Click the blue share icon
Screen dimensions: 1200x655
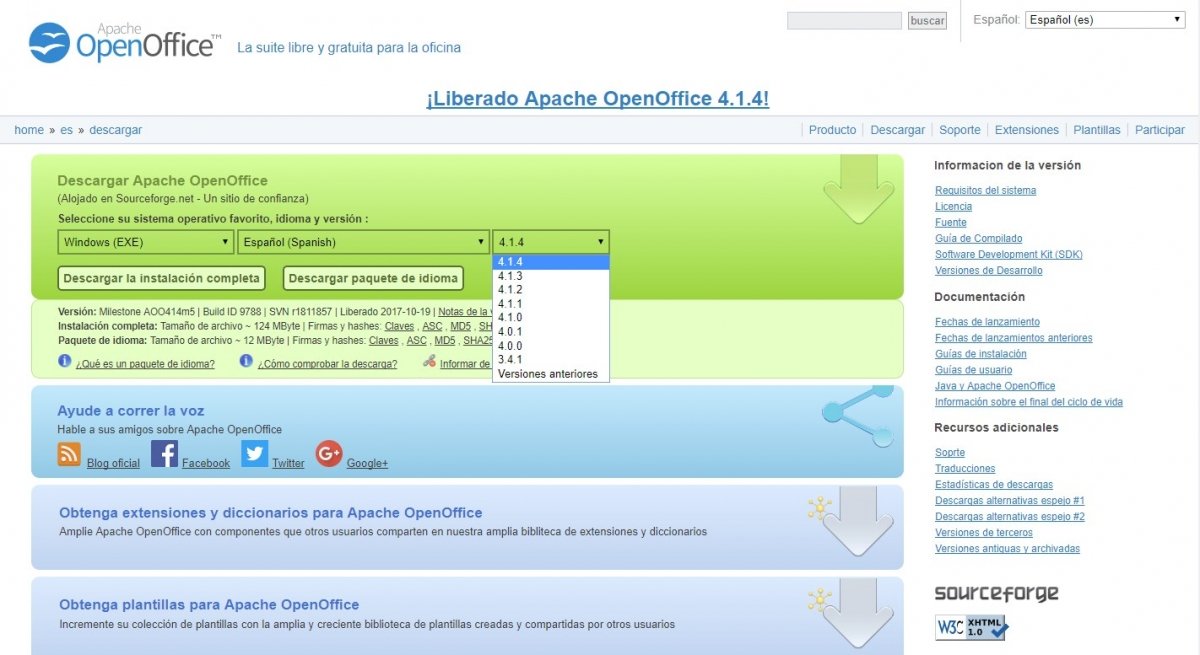click(x=857, y=416)
